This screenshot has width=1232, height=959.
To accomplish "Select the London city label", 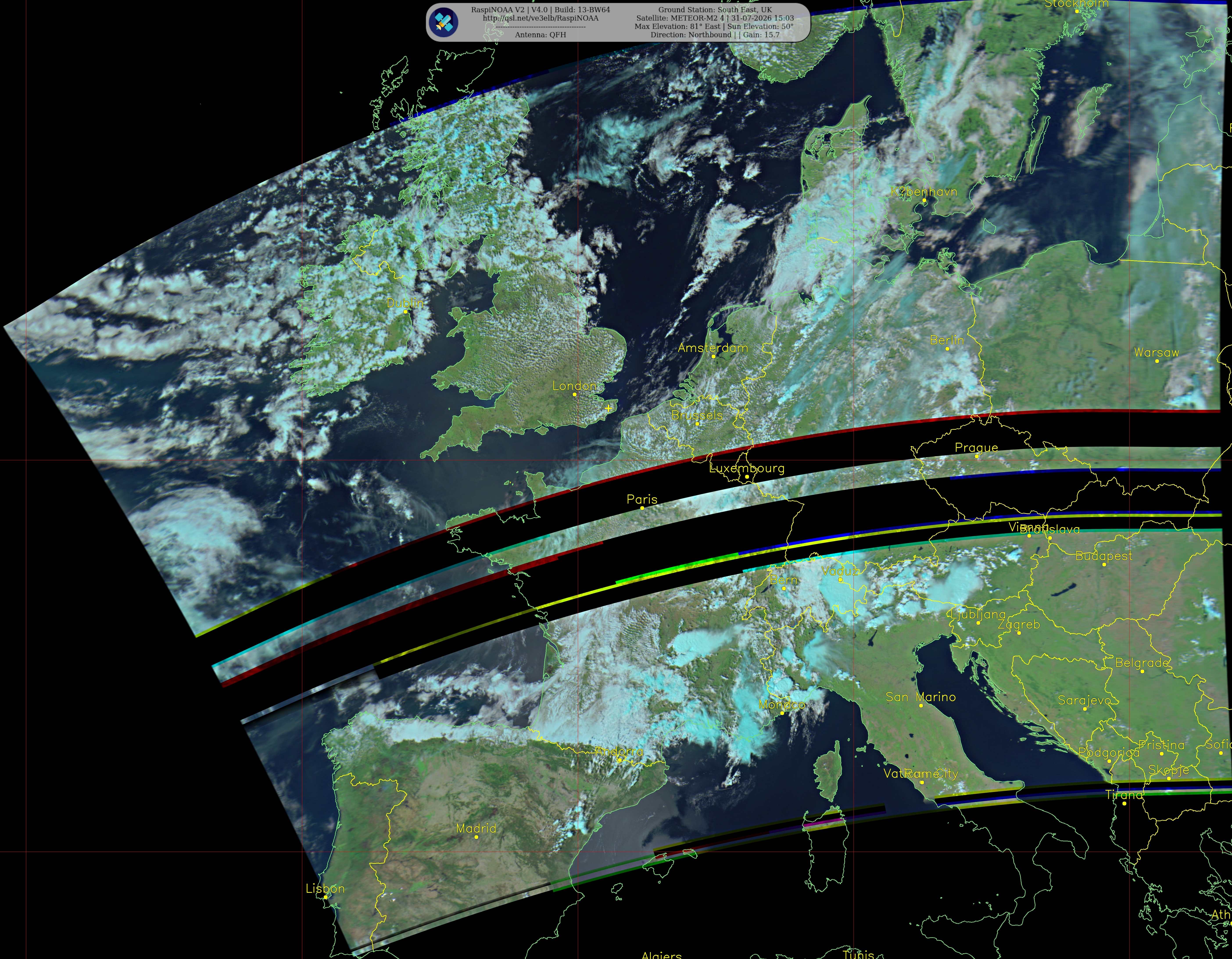I will (x=574, y=386).
